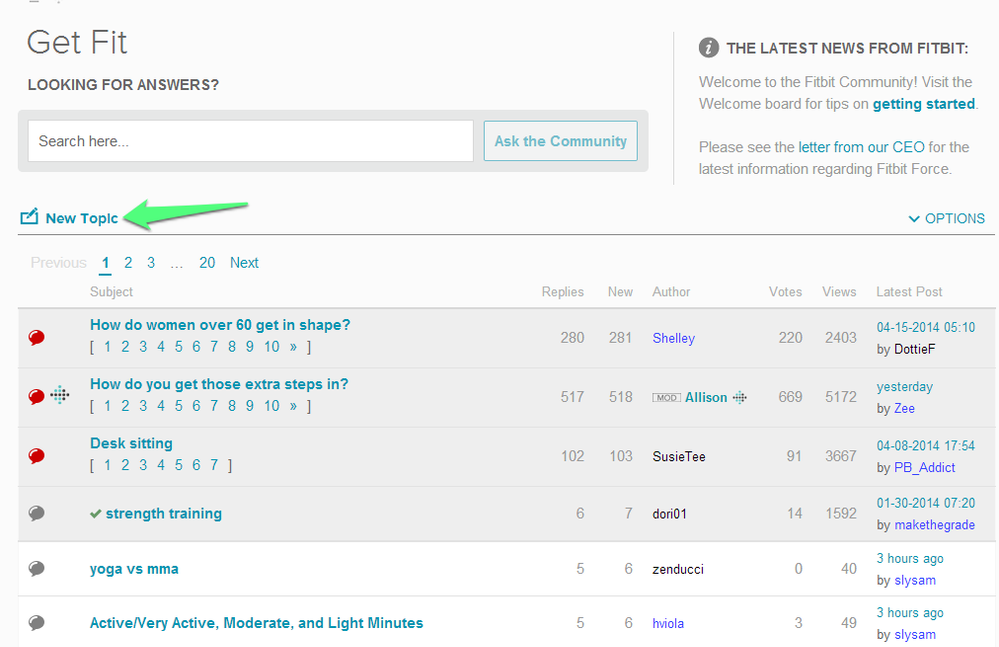Click the Subject column header
The height and width of the screenshot is (647, 999).
(111, 292)
